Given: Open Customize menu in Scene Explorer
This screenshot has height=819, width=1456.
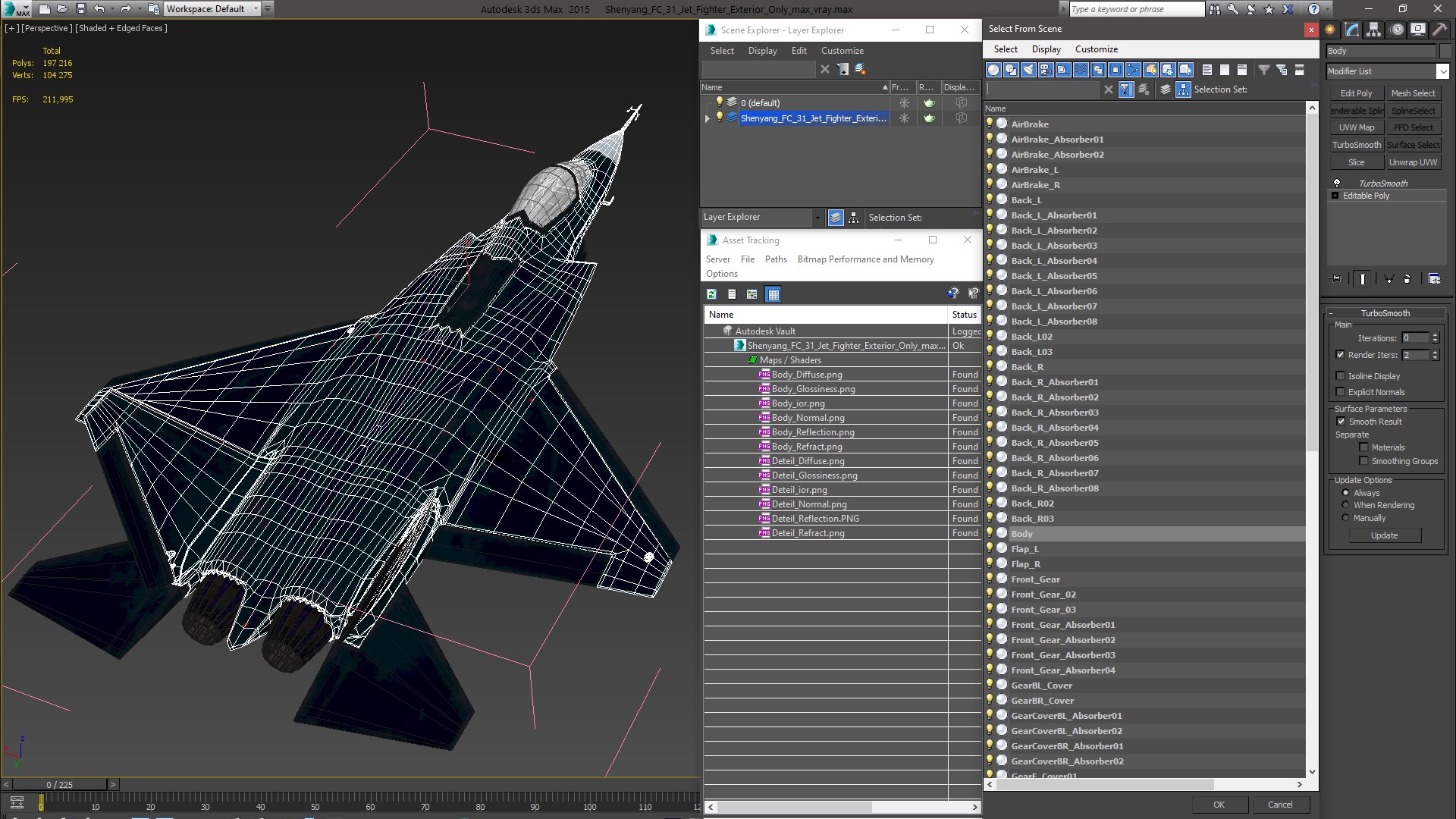Looking at the screenshot, I should 843,51.
